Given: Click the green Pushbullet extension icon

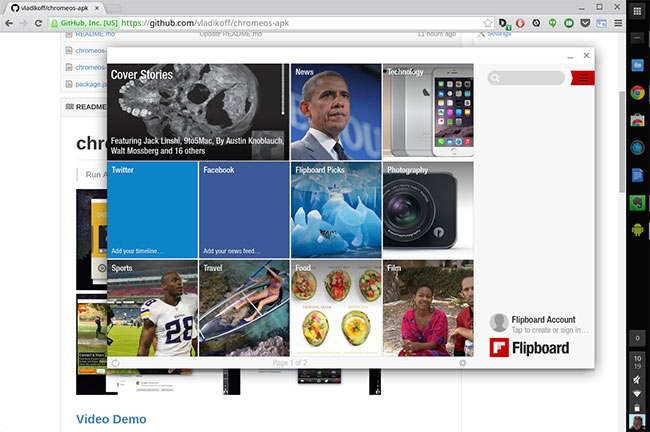Looking at the screenshot, I should (569, 23).
